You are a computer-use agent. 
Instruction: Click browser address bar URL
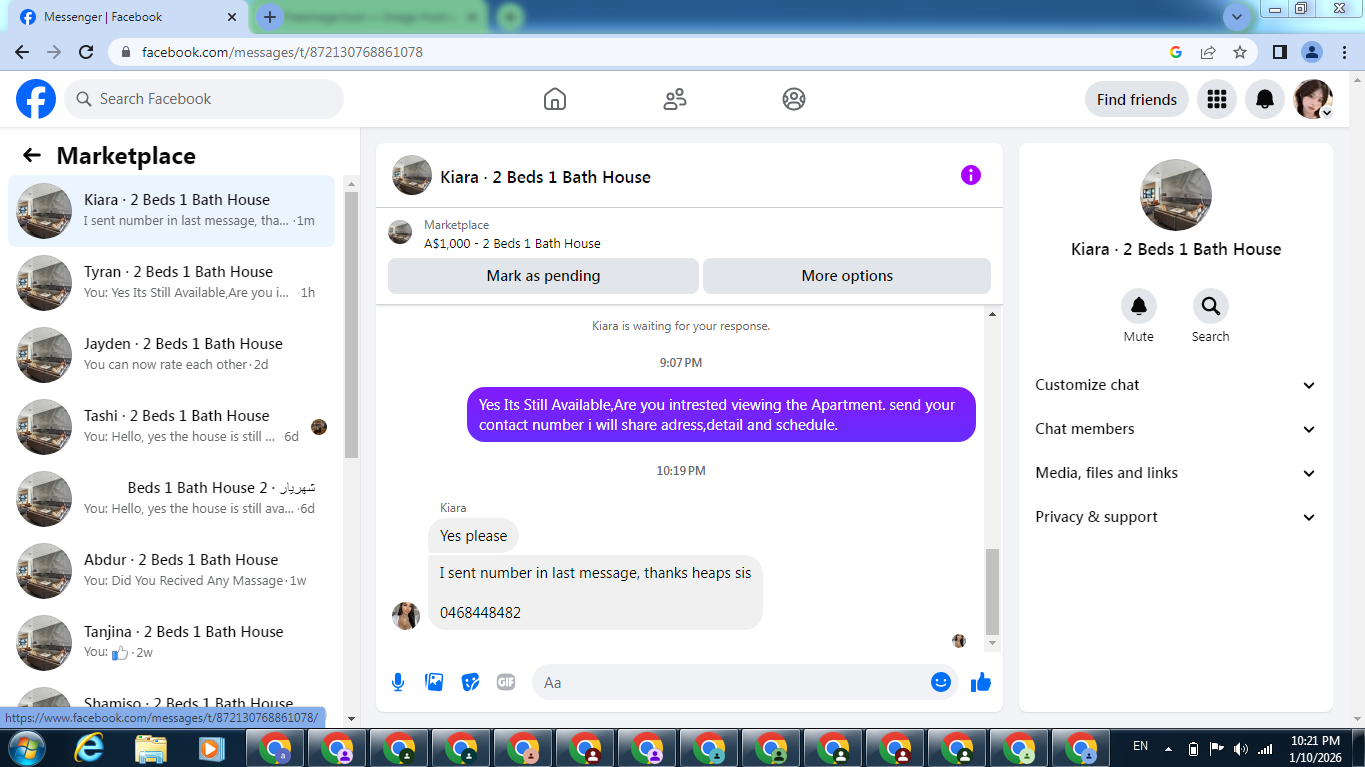pos(282,52)
